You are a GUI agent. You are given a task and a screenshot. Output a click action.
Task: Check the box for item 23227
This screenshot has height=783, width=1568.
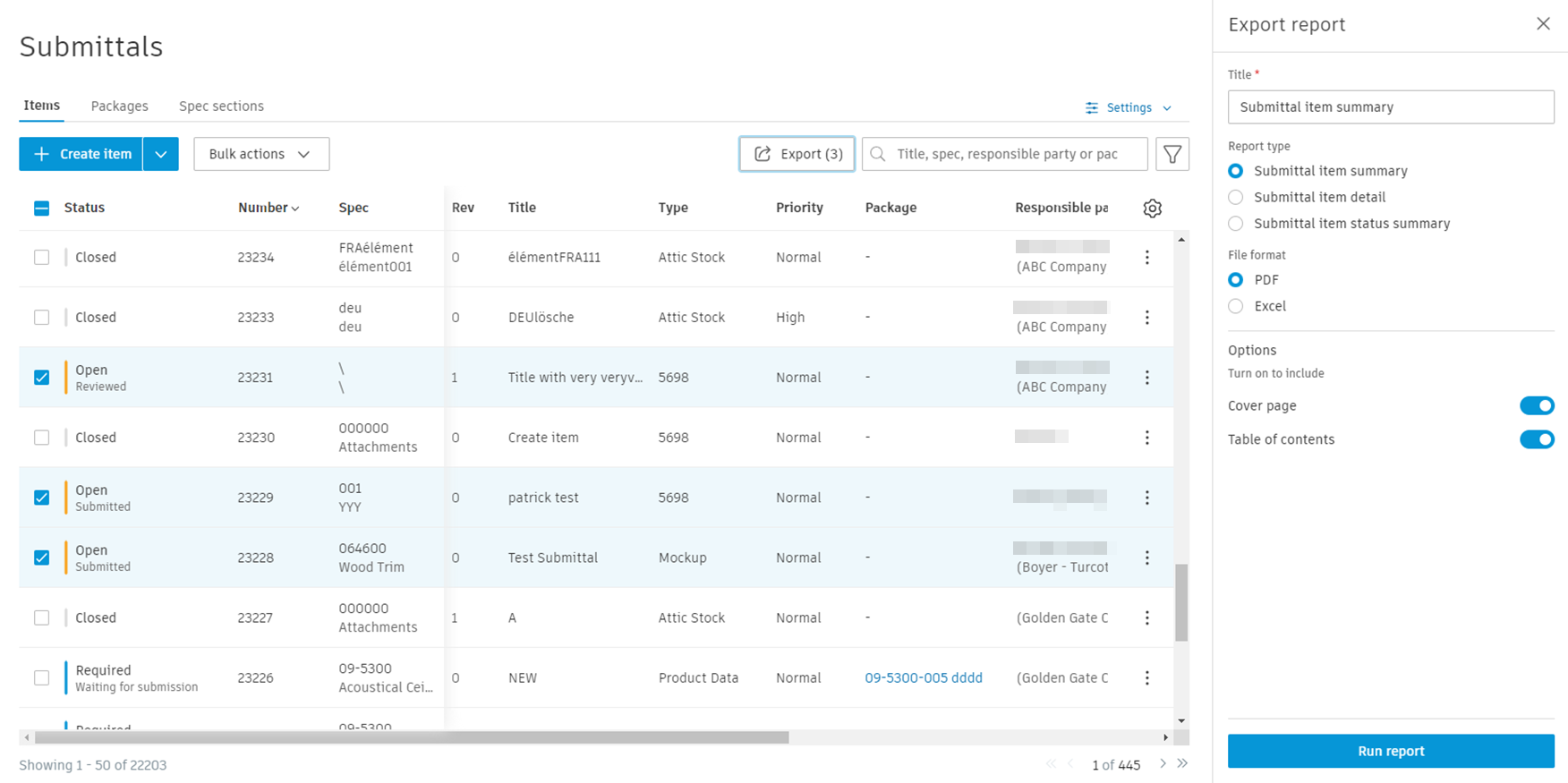(x=41, y=617)
